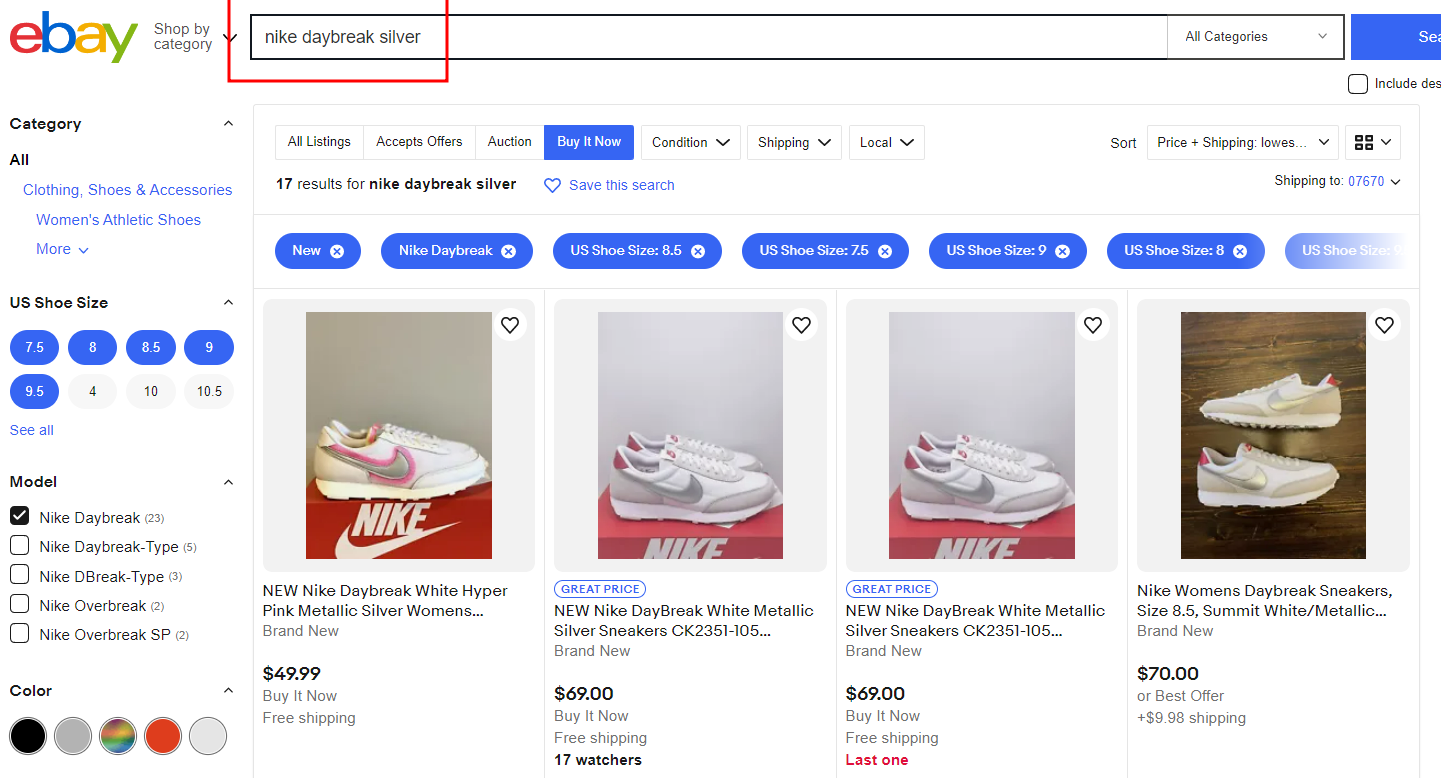Deselect shoe size 8 in sidebar

pyautogui.click(x=93, y=348)
